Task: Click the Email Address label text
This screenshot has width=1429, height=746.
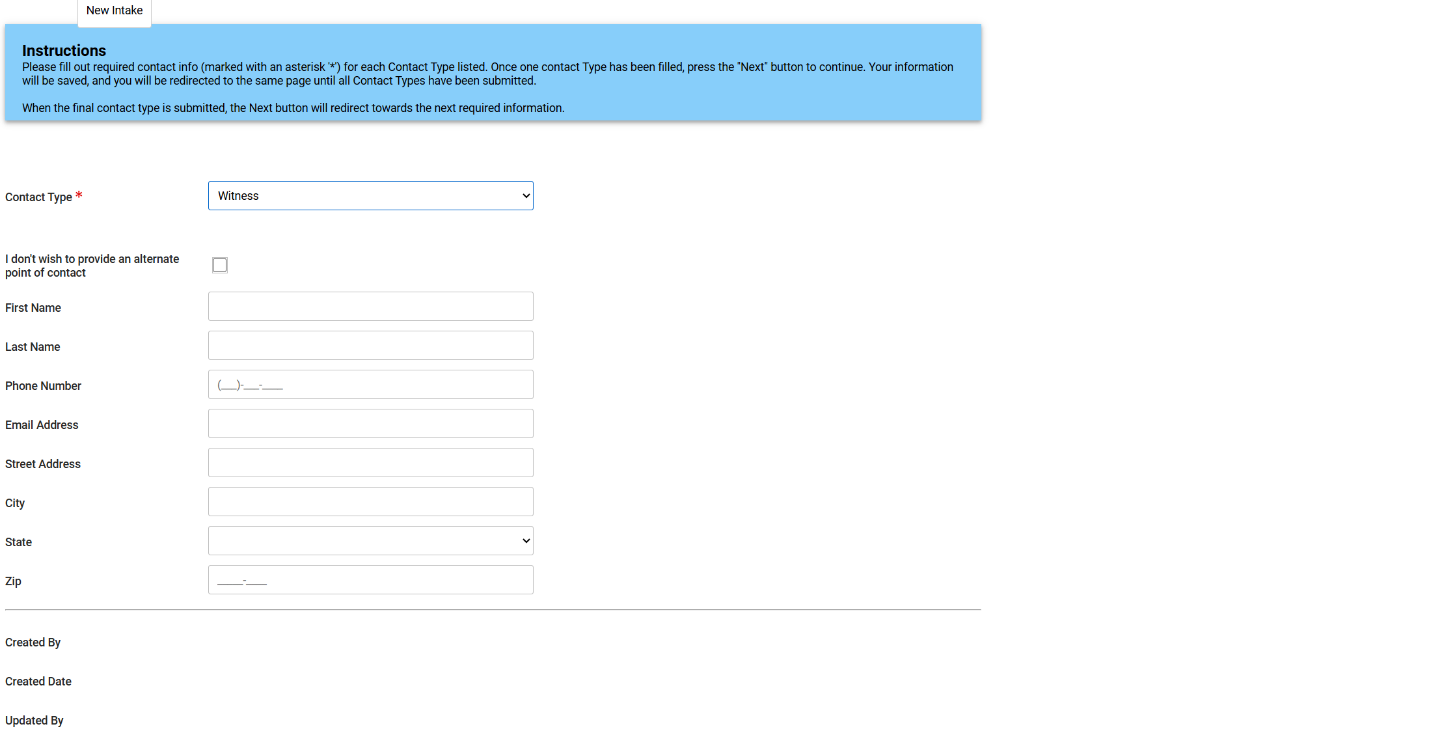Action: tap(42, 425)
